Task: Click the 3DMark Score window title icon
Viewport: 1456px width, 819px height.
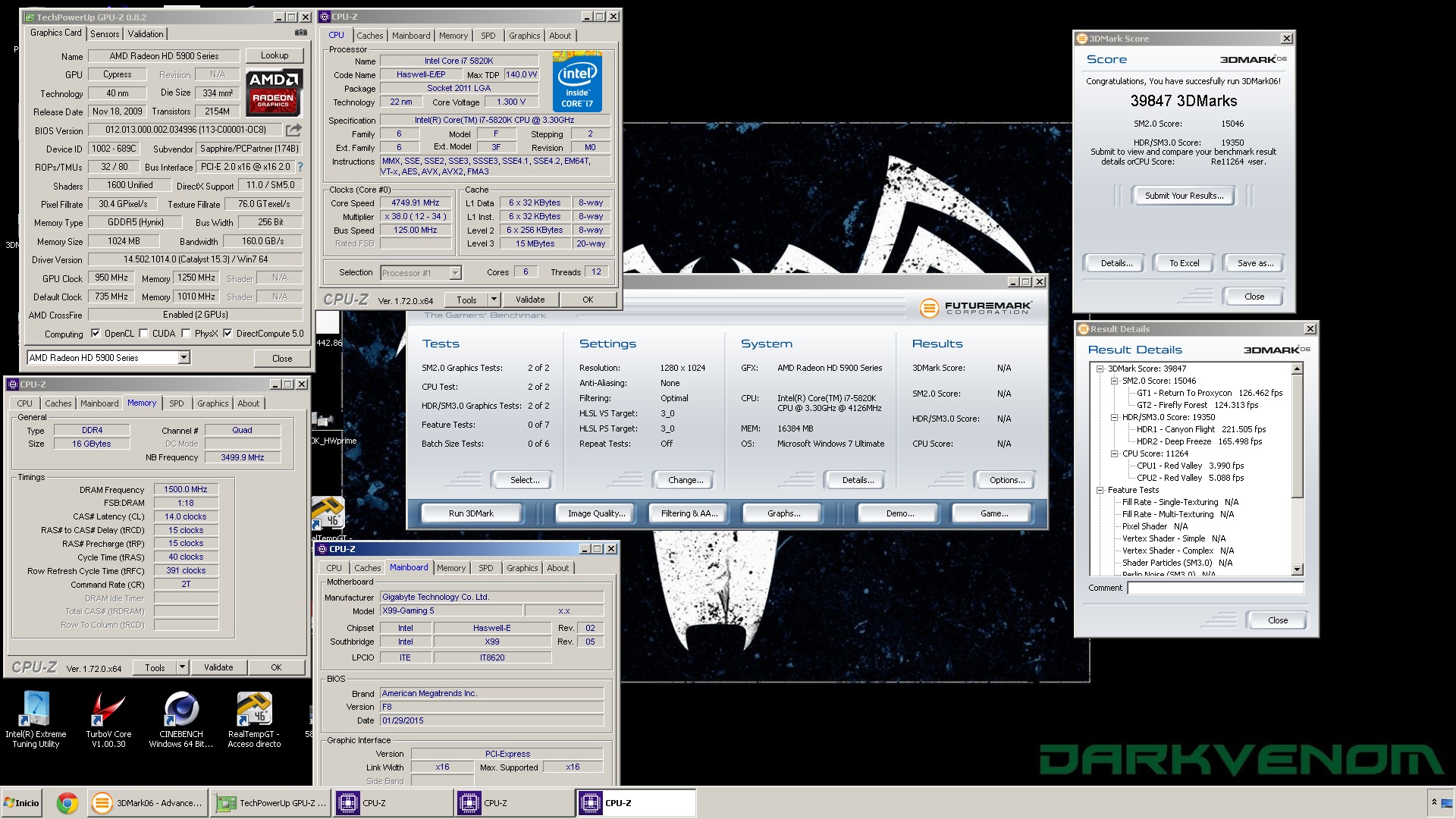Action: 1082,39
